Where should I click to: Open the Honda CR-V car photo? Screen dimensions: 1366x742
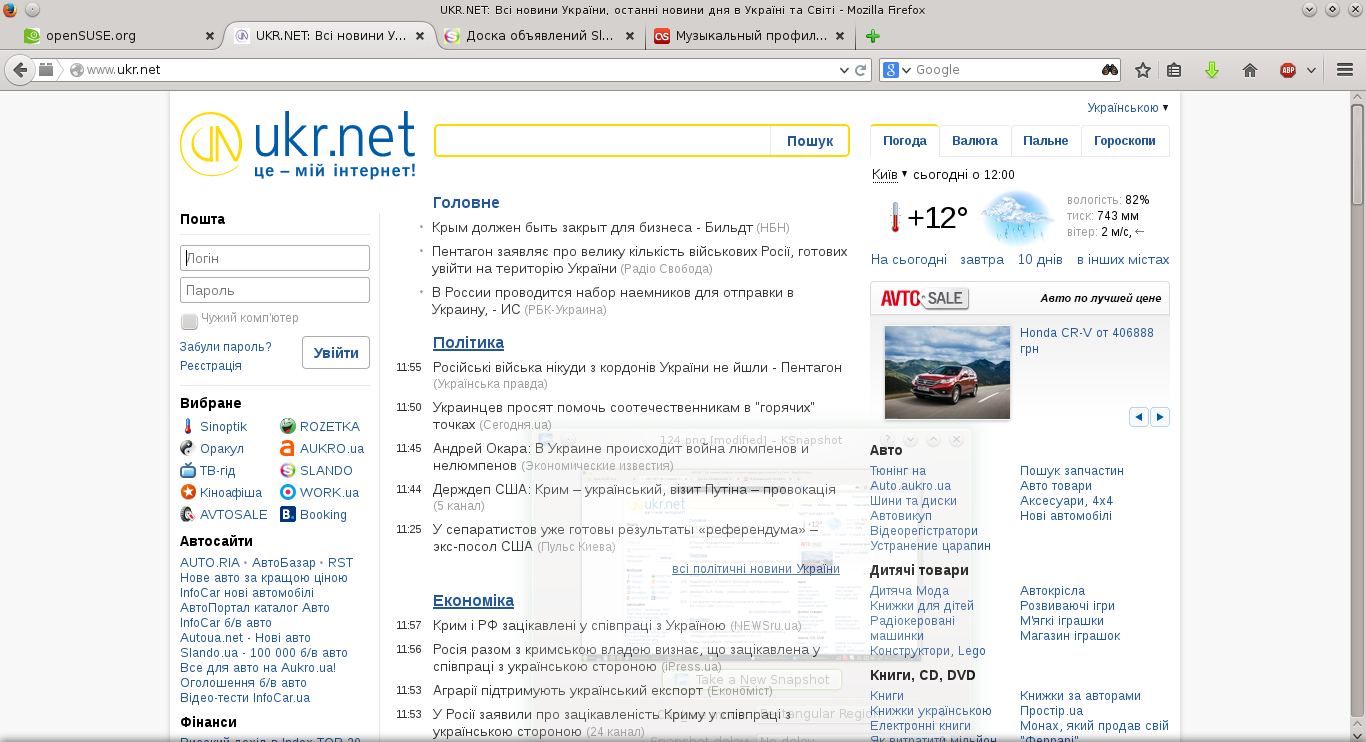click(x=947, y=372)
